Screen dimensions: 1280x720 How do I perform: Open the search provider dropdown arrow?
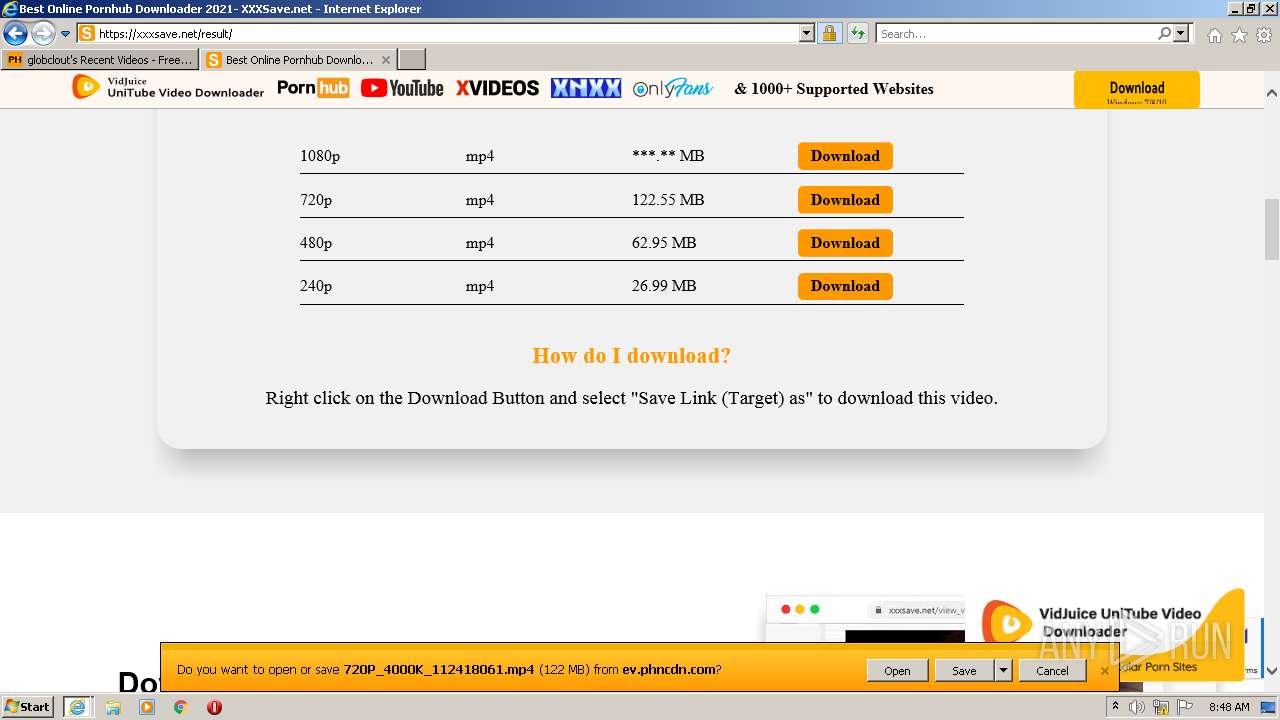(1182, 33)
